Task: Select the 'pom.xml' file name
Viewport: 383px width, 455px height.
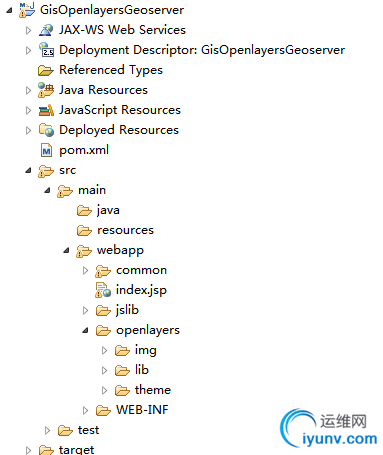Action: tap(84, 150)
